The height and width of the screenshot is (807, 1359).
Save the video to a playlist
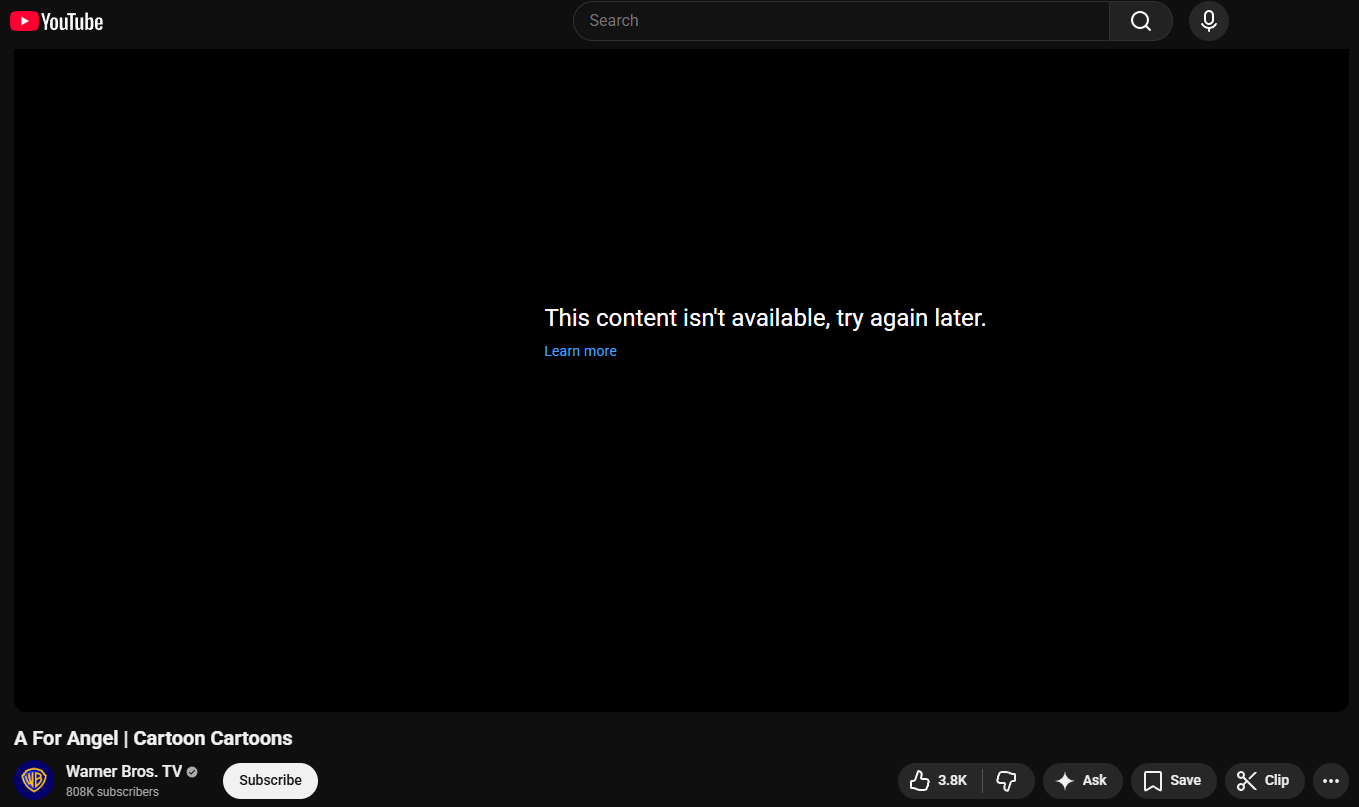pyautogui.click(x=1174, y=781)
